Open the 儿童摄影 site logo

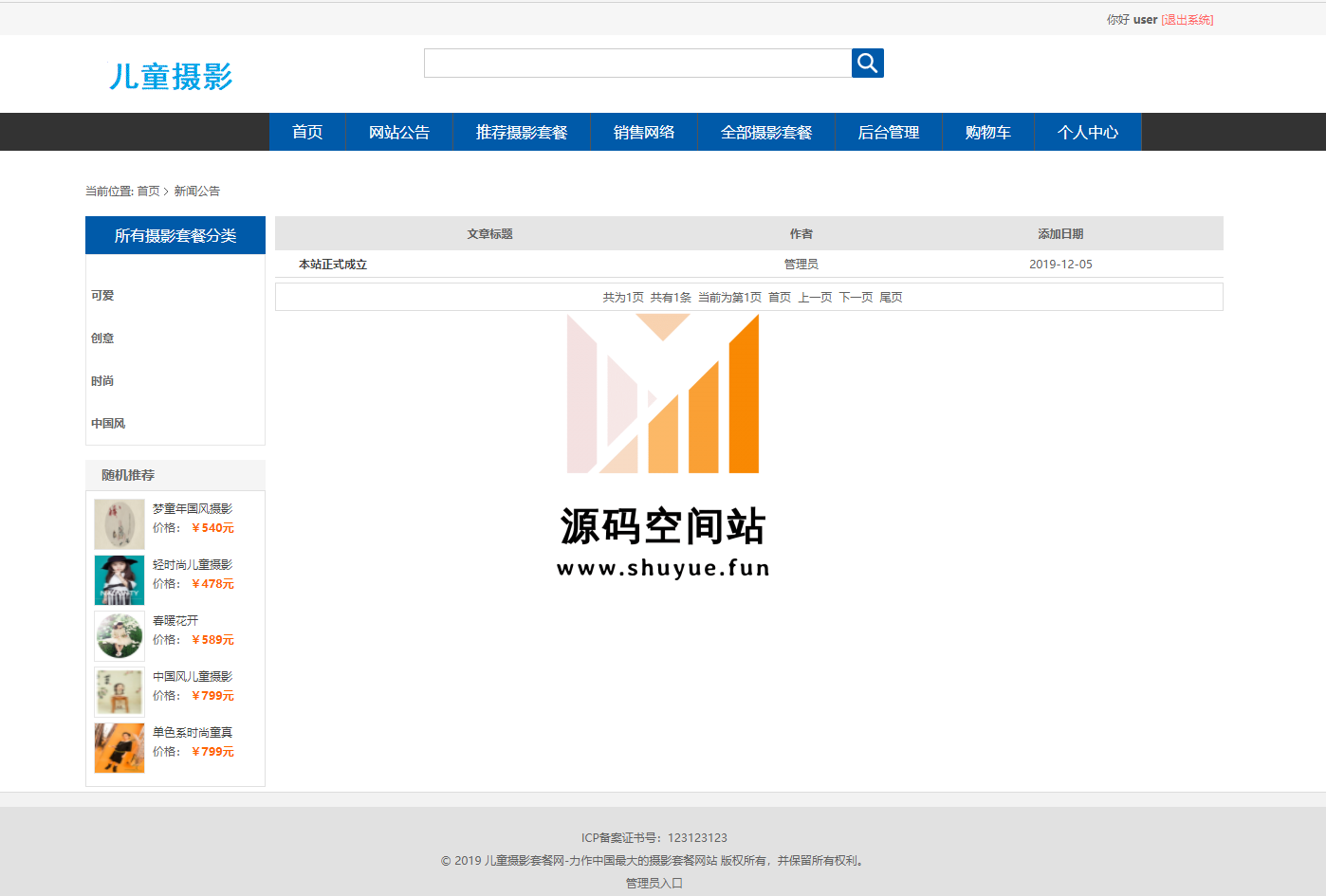[171, 77]
